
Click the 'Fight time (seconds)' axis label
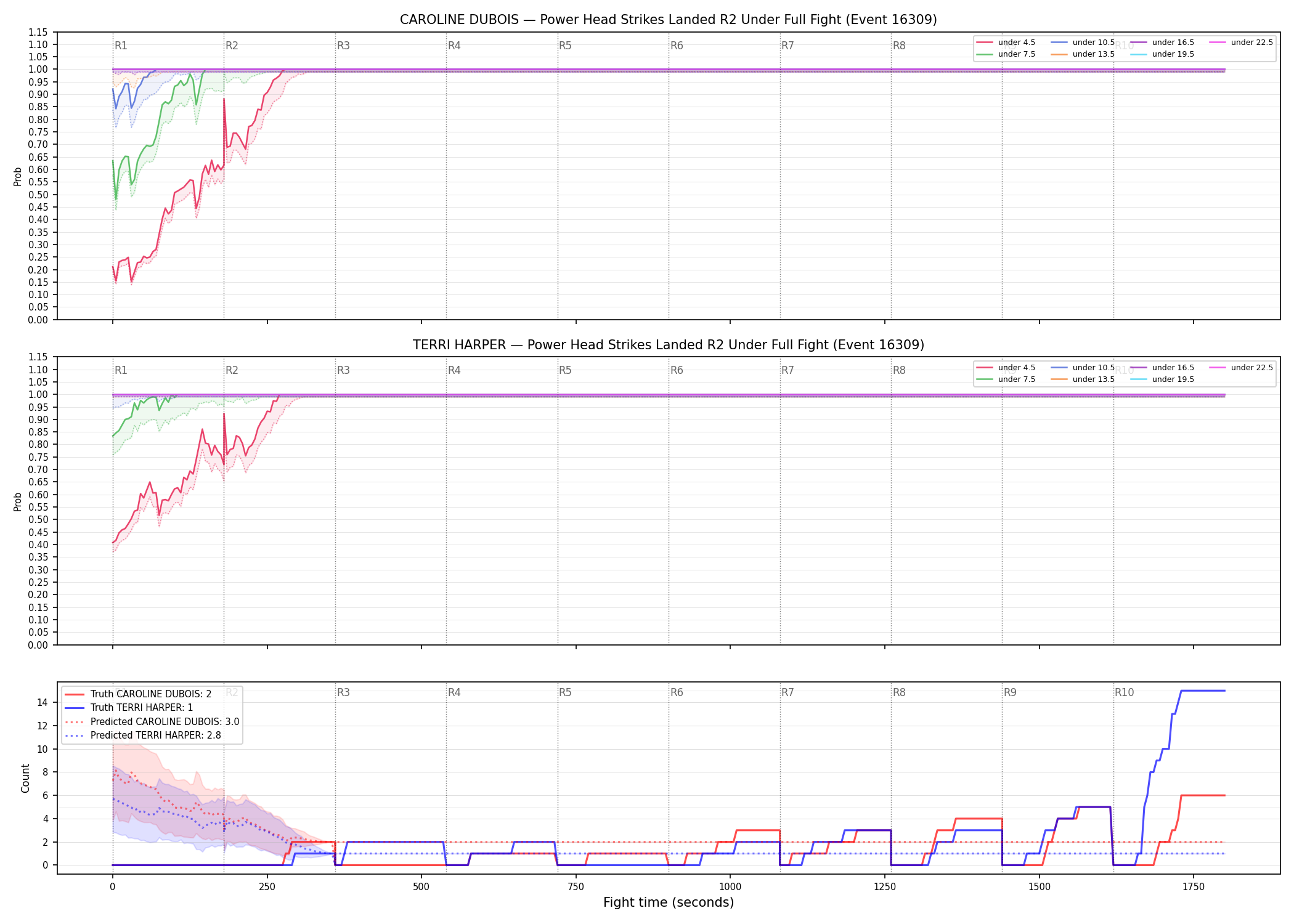(x=669, y=902)
